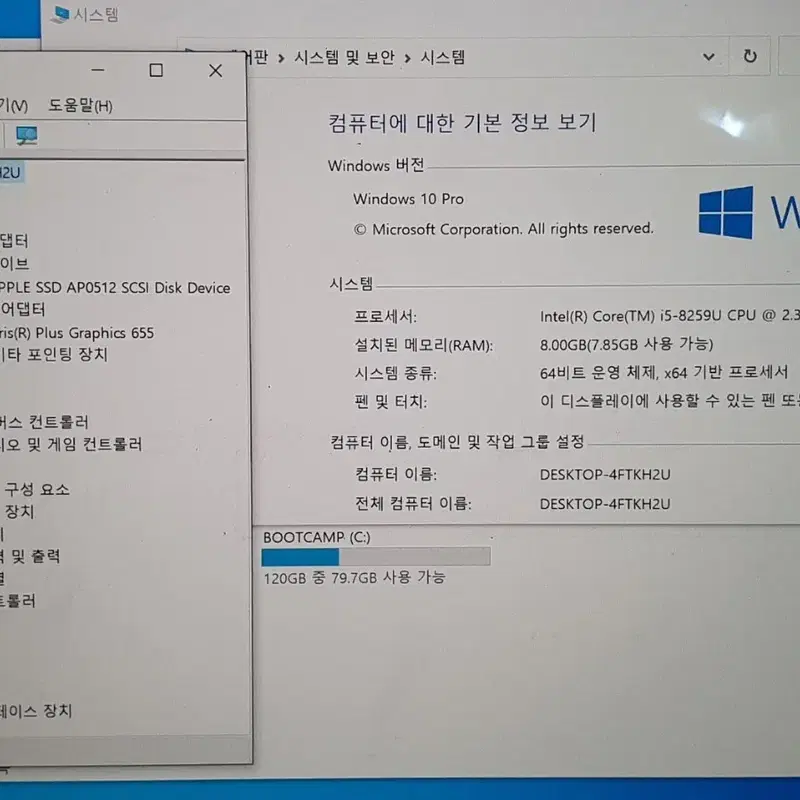Click the 컴퓨터에 대한 기본 정보 보기 heading
The image size is (800, 800).
coord(462,123)
